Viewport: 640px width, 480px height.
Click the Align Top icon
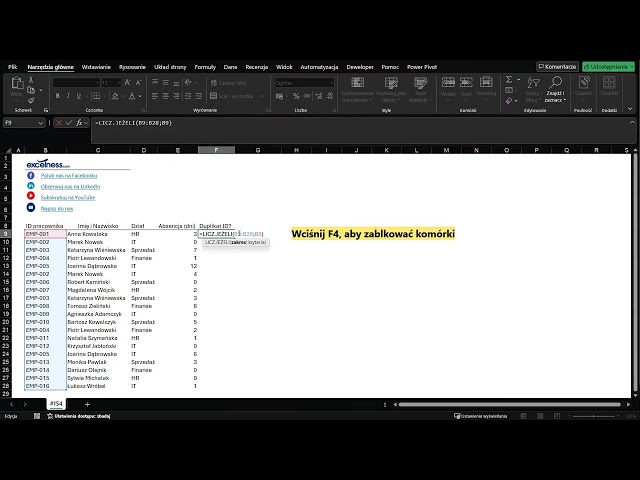pyautogui.click(x=155, y=82)
